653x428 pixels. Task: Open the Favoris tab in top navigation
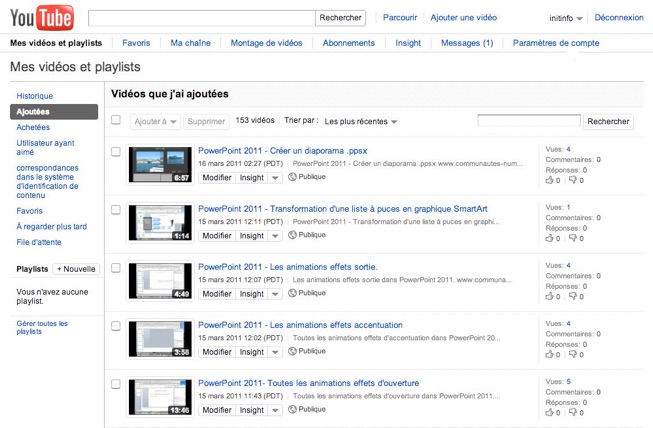pyautogui.click(x=136, y=43)
